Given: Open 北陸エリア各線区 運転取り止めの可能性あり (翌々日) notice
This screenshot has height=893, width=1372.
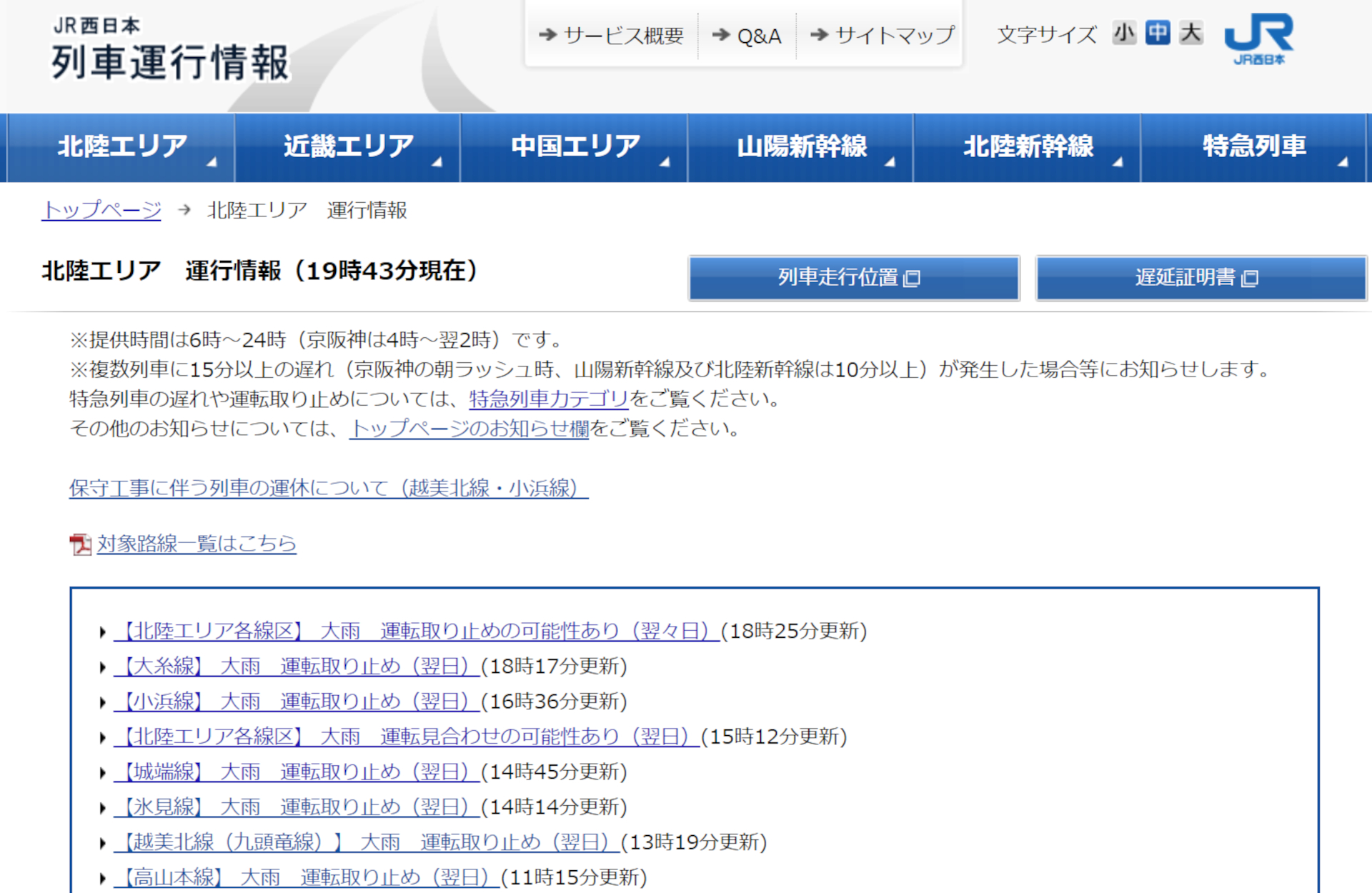Looking at the screenshot, I should click(x=417, y=632).
